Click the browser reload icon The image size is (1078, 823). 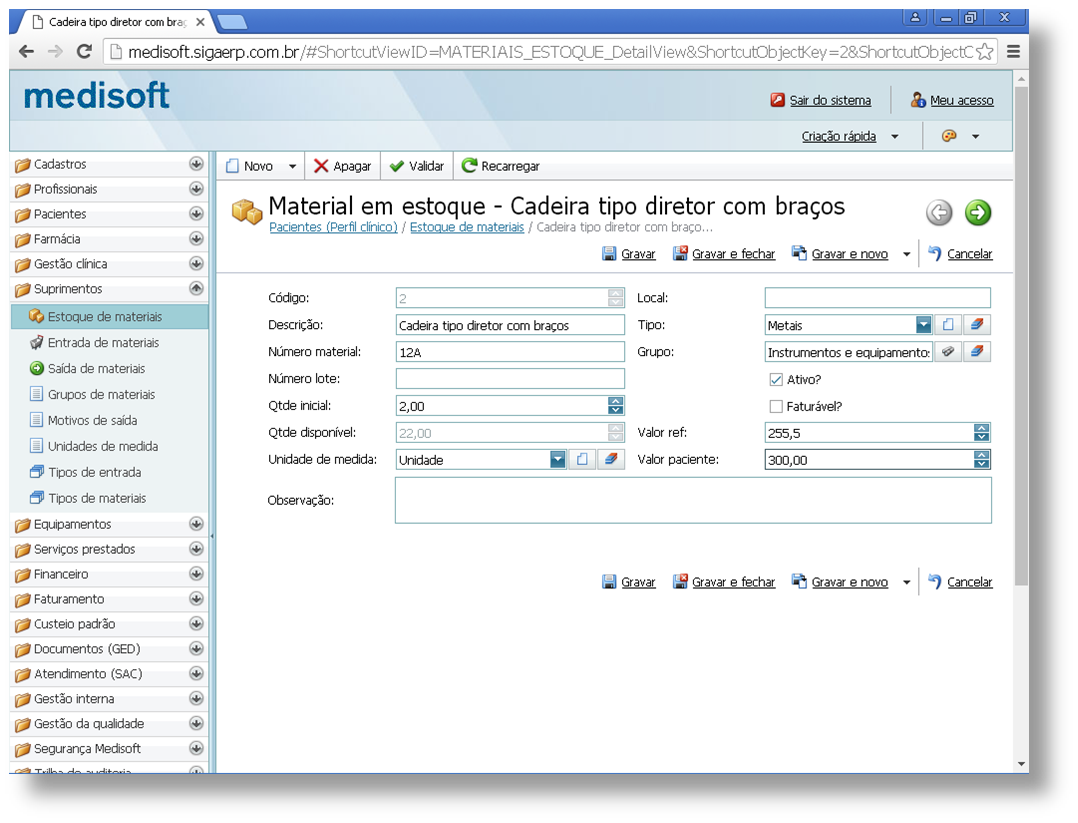click(84, 52)
